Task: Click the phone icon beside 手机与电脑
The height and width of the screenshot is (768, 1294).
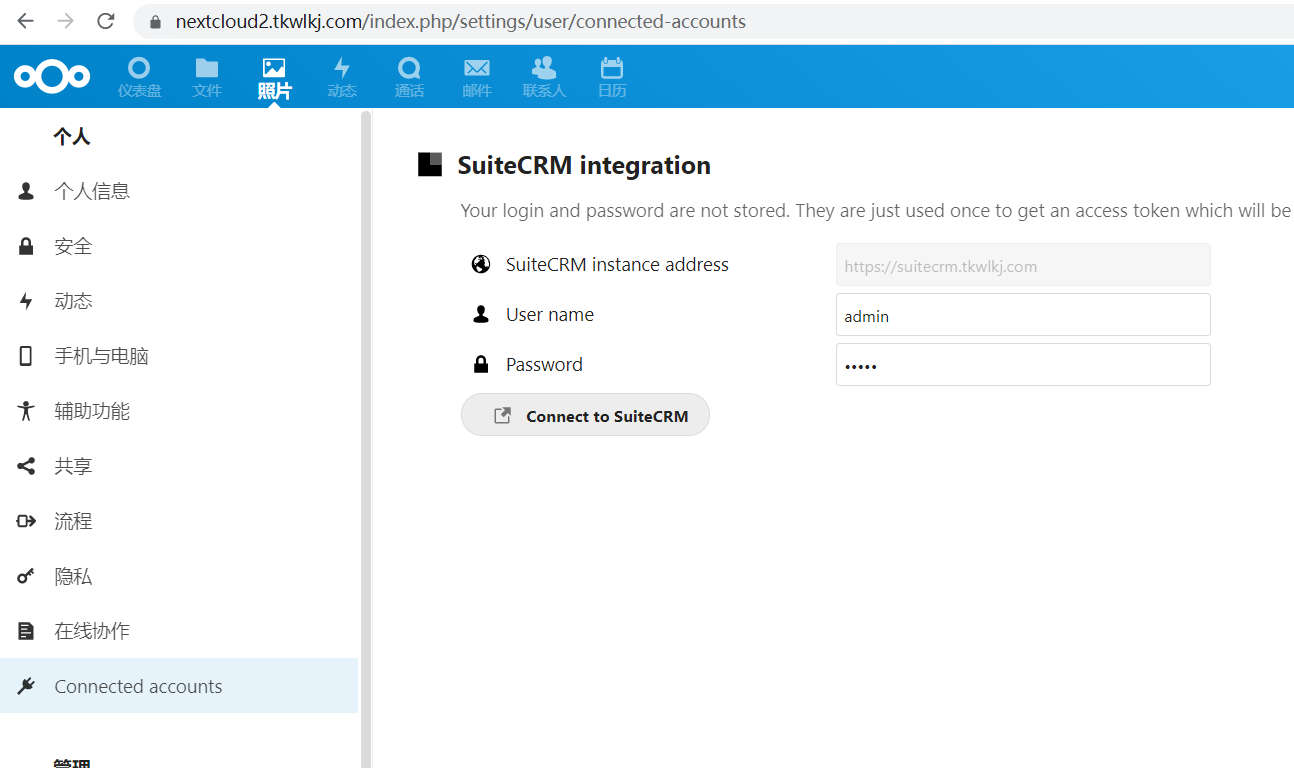Action: (x=26, y=356)
